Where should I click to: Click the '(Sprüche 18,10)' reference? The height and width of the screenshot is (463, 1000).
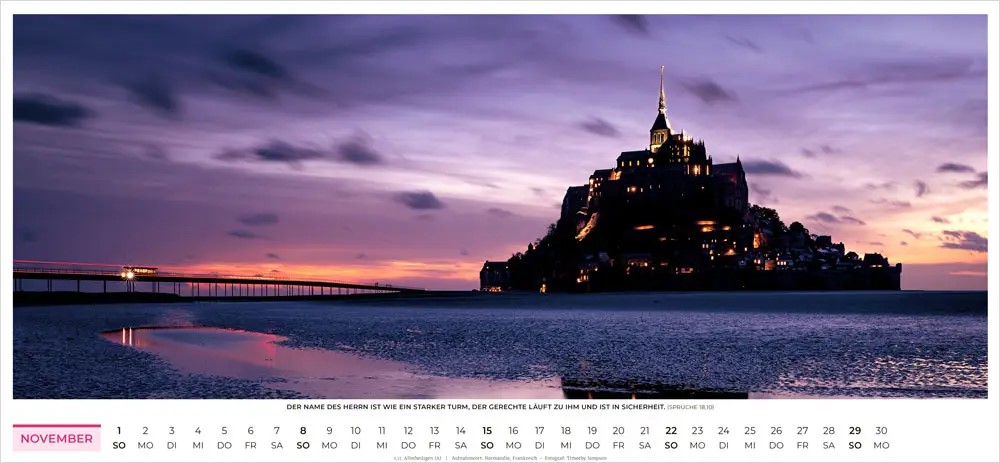(691, 407)
